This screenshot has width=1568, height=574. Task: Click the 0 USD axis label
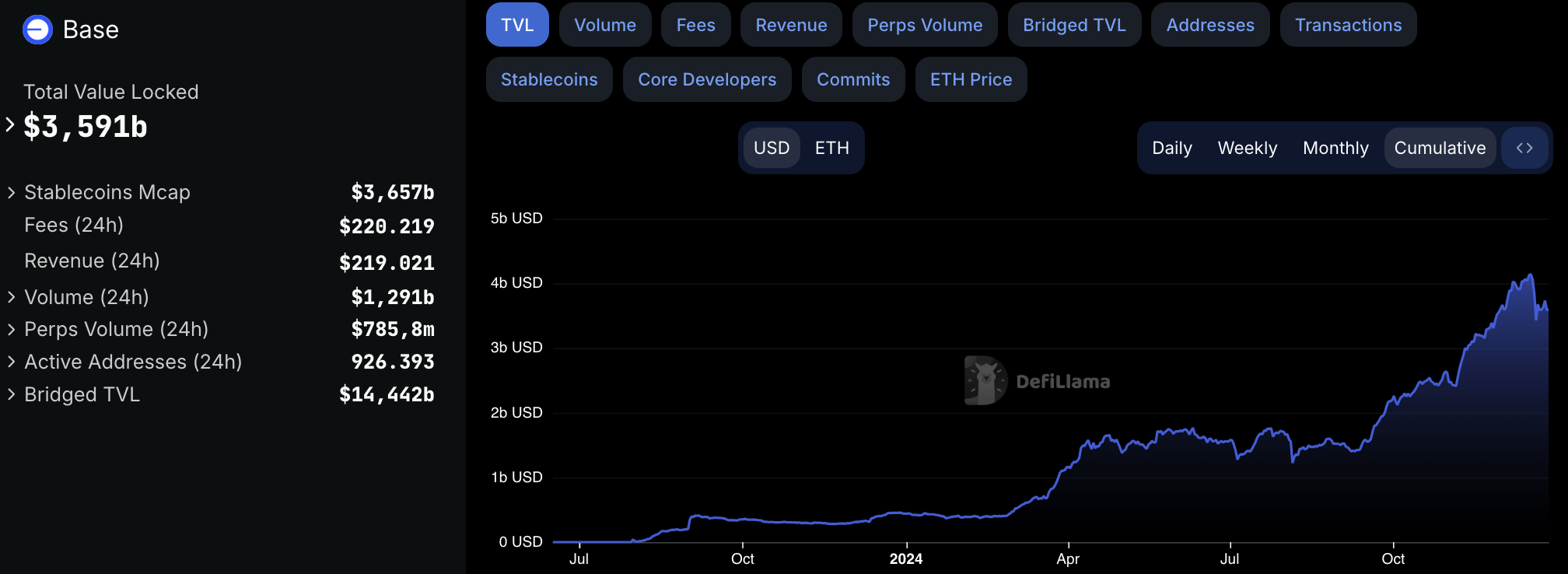coord(520,542)
